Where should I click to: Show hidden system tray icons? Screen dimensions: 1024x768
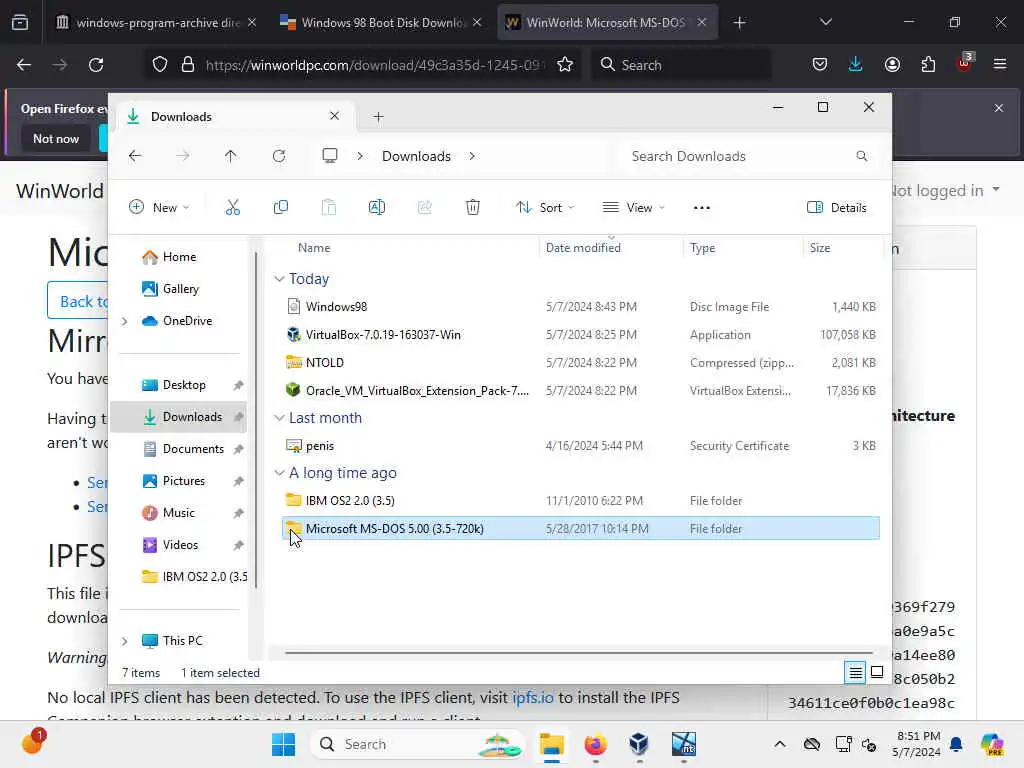click(780, 744)
